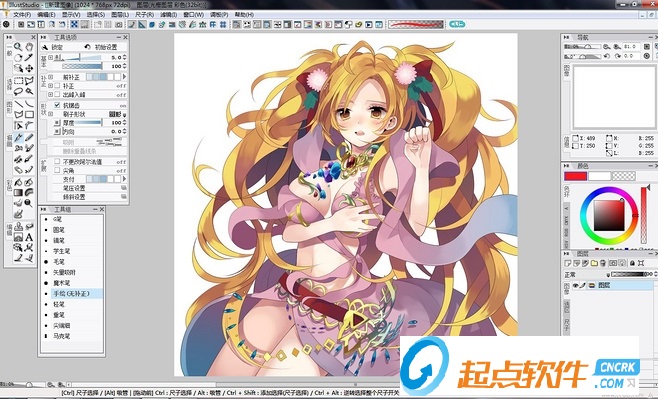Select the Paint bucket fill tool
The width and height of the screenshot is (658, 399).
click(x=18, y=183)
